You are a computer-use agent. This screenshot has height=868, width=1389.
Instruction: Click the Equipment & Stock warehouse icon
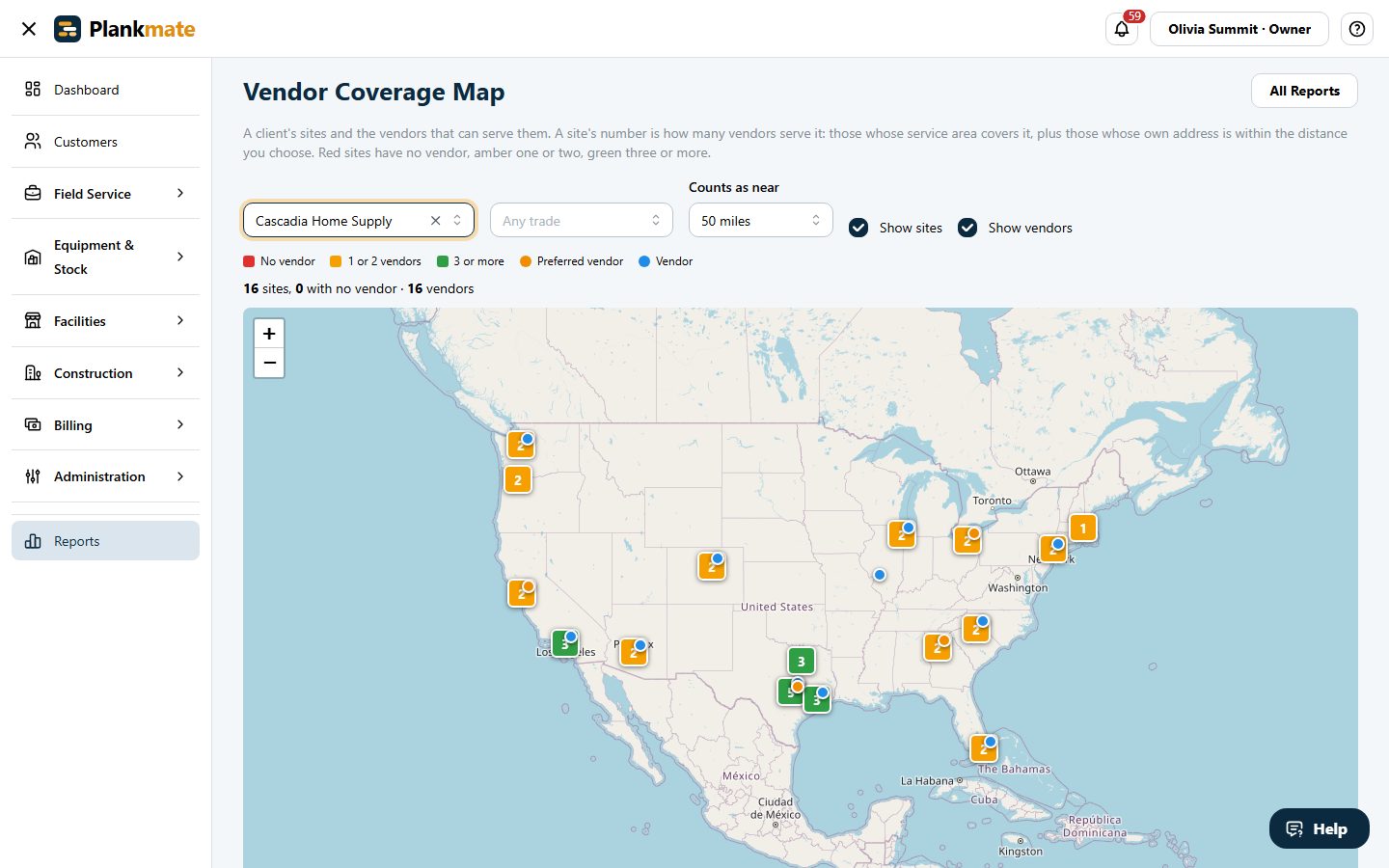33,258
